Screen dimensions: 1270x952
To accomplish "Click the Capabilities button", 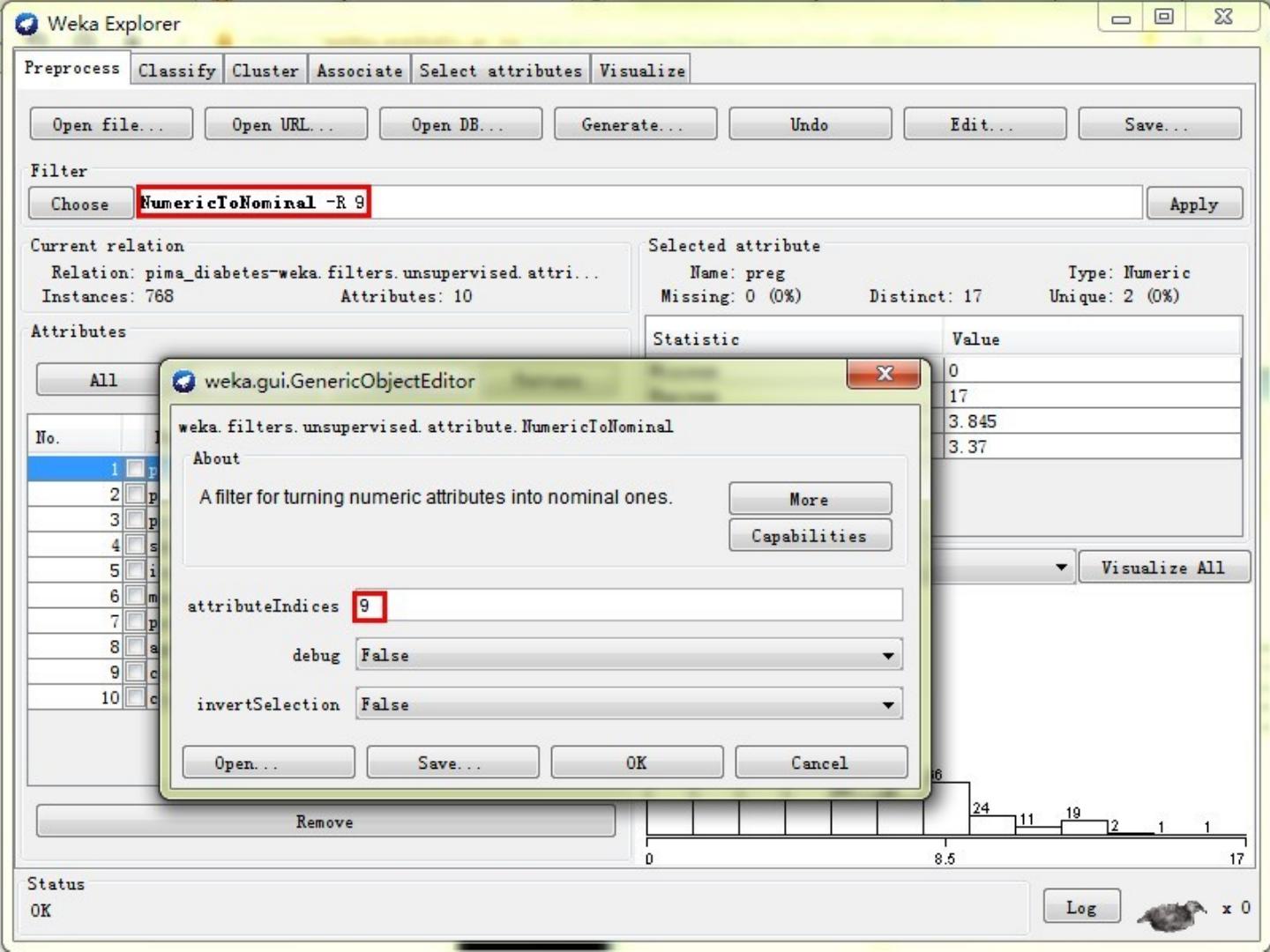I will [x=810, y=535].
